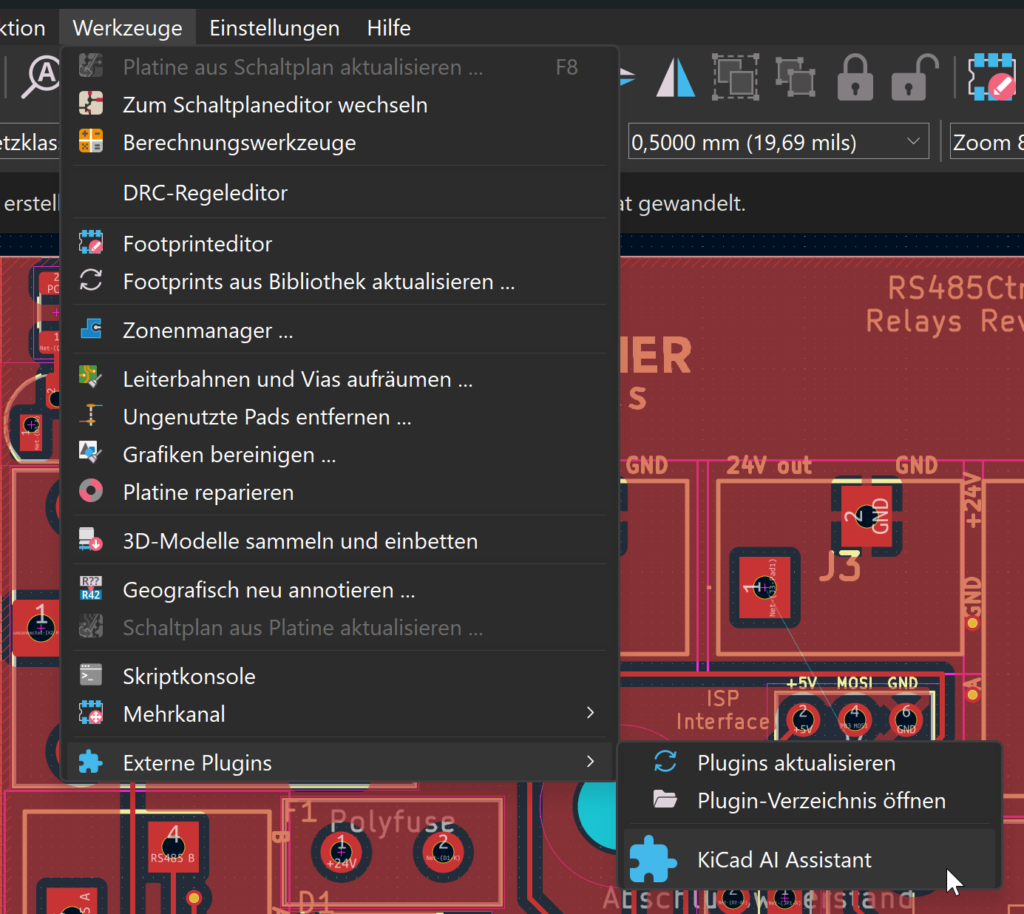Click icon beside 3D-Modelle sammeln und einbetten

coord(91,540)
